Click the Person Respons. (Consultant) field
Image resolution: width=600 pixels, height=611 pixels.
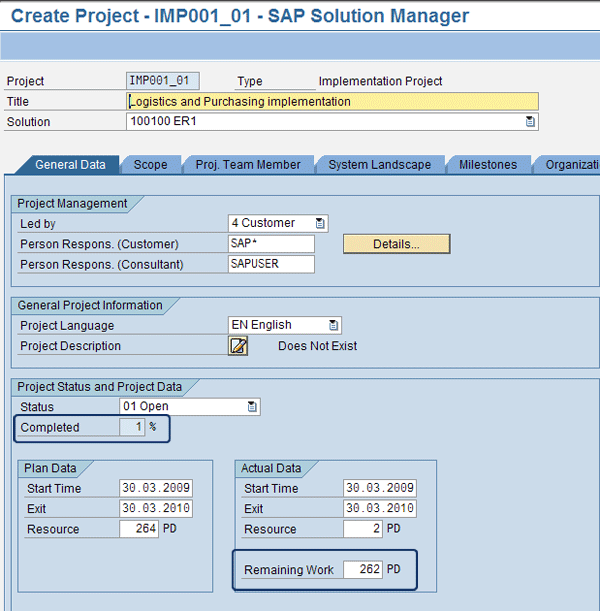(x=271, y=264)
